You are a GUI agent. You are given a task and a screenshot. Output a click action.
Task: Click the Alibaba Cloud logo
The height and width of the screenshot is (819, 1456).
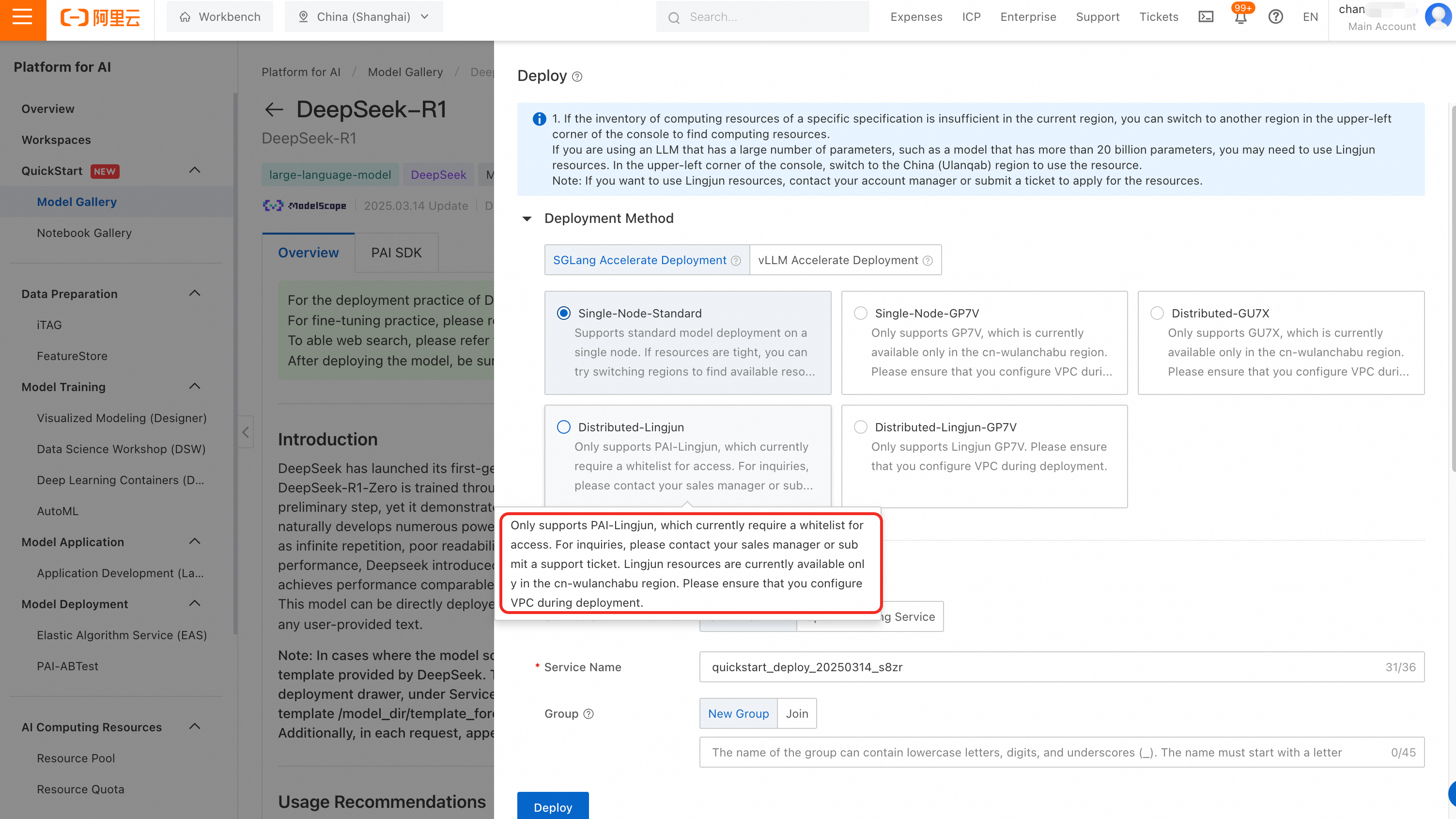click(100, 17)
